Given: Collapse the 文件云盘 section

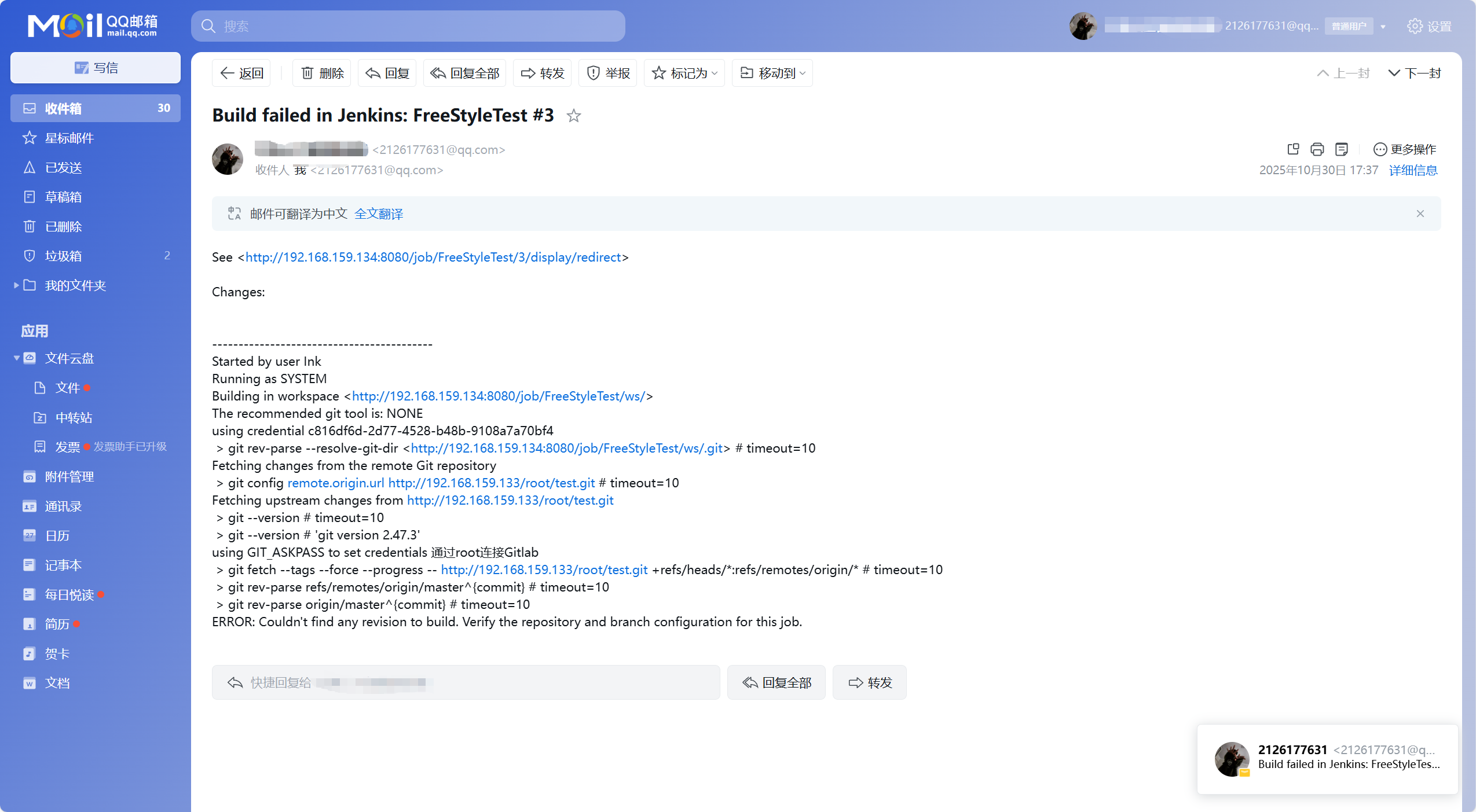Looking at the screenshot, I should (16, 358).
